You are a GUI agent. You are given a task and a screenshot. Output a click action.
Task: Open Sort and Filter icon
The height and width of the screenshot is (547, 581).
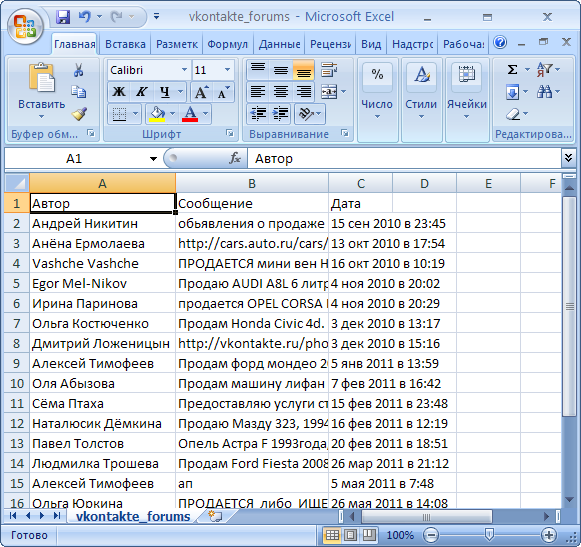(545, 69)
